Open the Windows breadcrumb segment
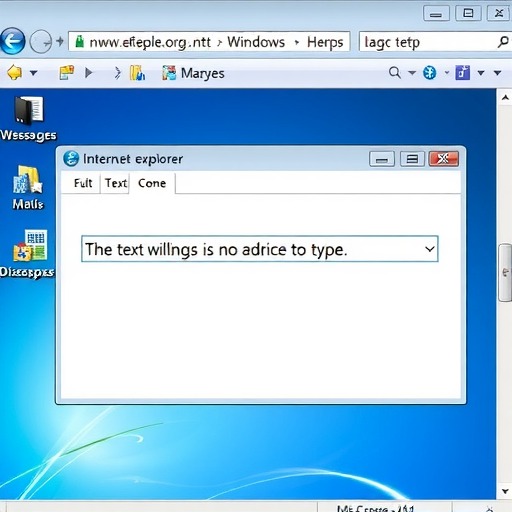 coord(256,42)
